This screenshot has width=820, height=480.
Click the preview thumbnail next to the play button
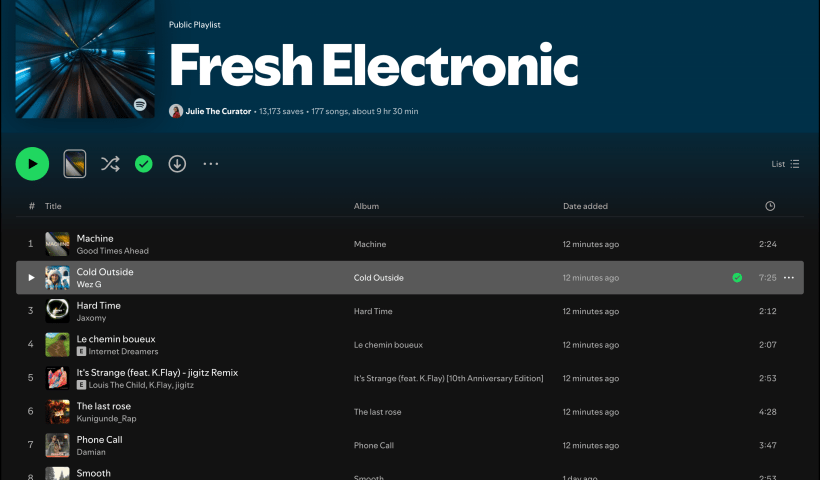(x=75, y=163)
